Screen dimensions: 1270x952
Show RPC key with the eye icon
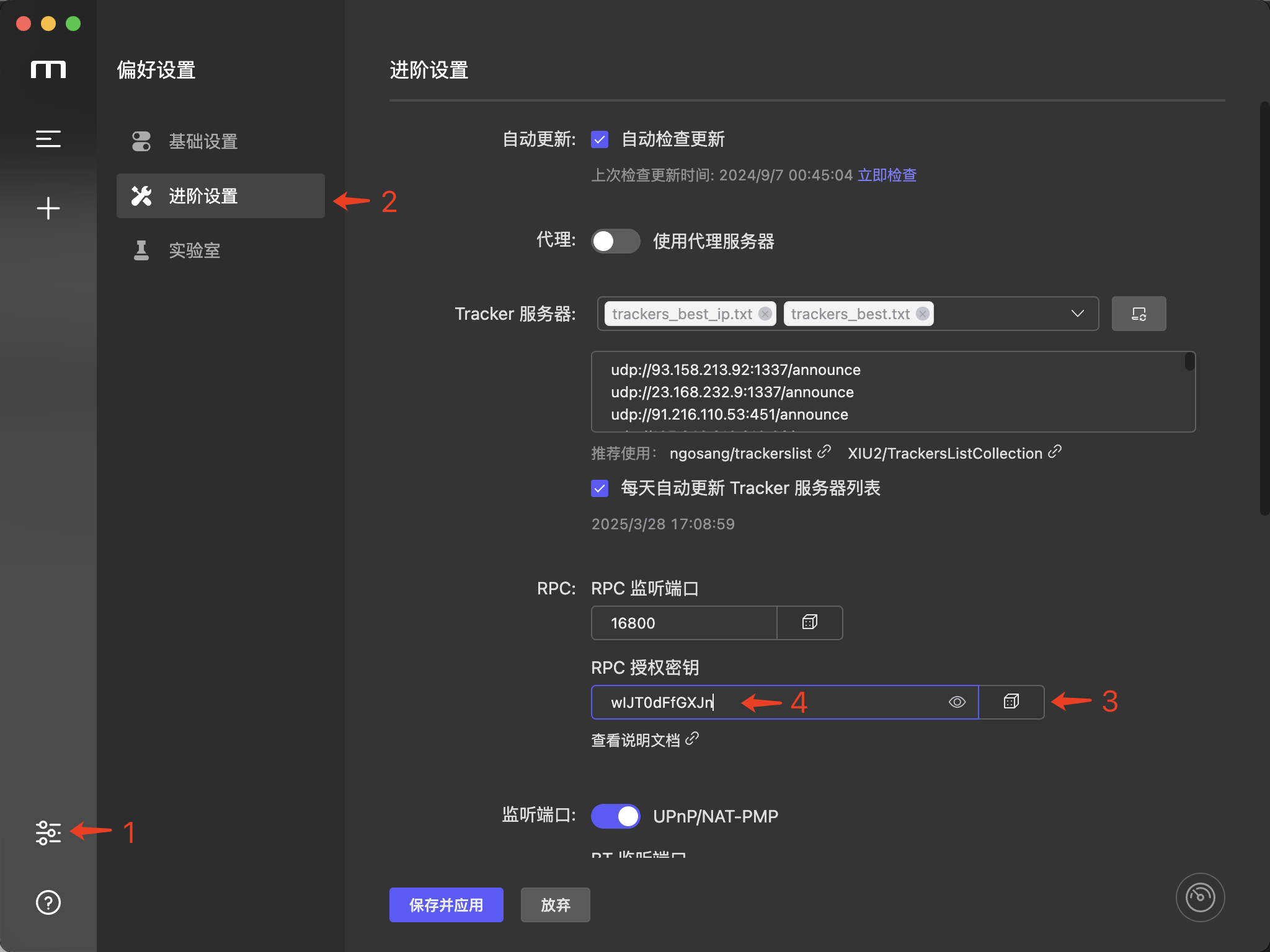click(956, 702)
